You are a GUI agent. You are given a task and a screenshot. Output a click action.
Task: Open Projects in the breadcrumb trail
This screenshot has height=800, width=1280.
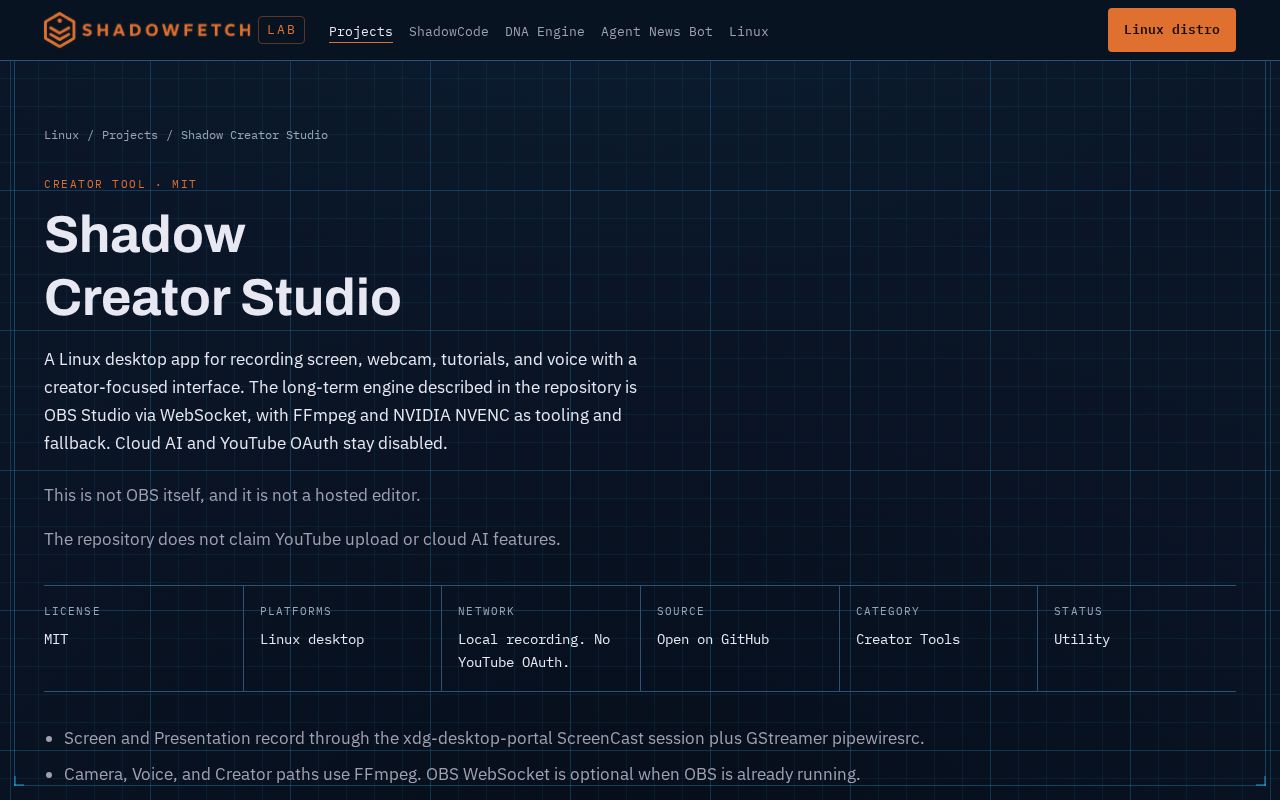pyautogui.click(x=130, y=135)
